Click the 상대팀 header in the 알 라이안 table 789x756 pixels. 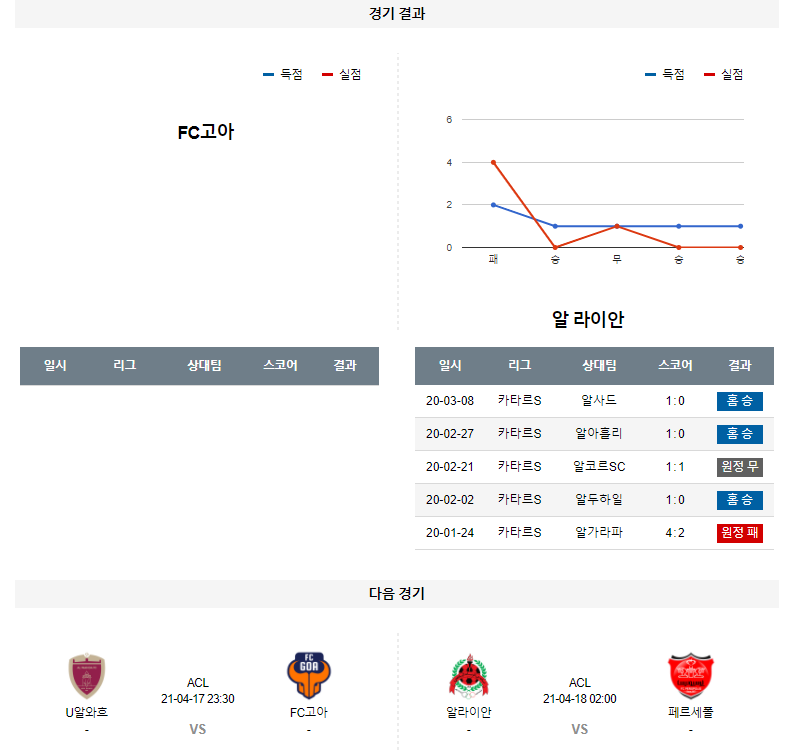click(x=599, y=366)
